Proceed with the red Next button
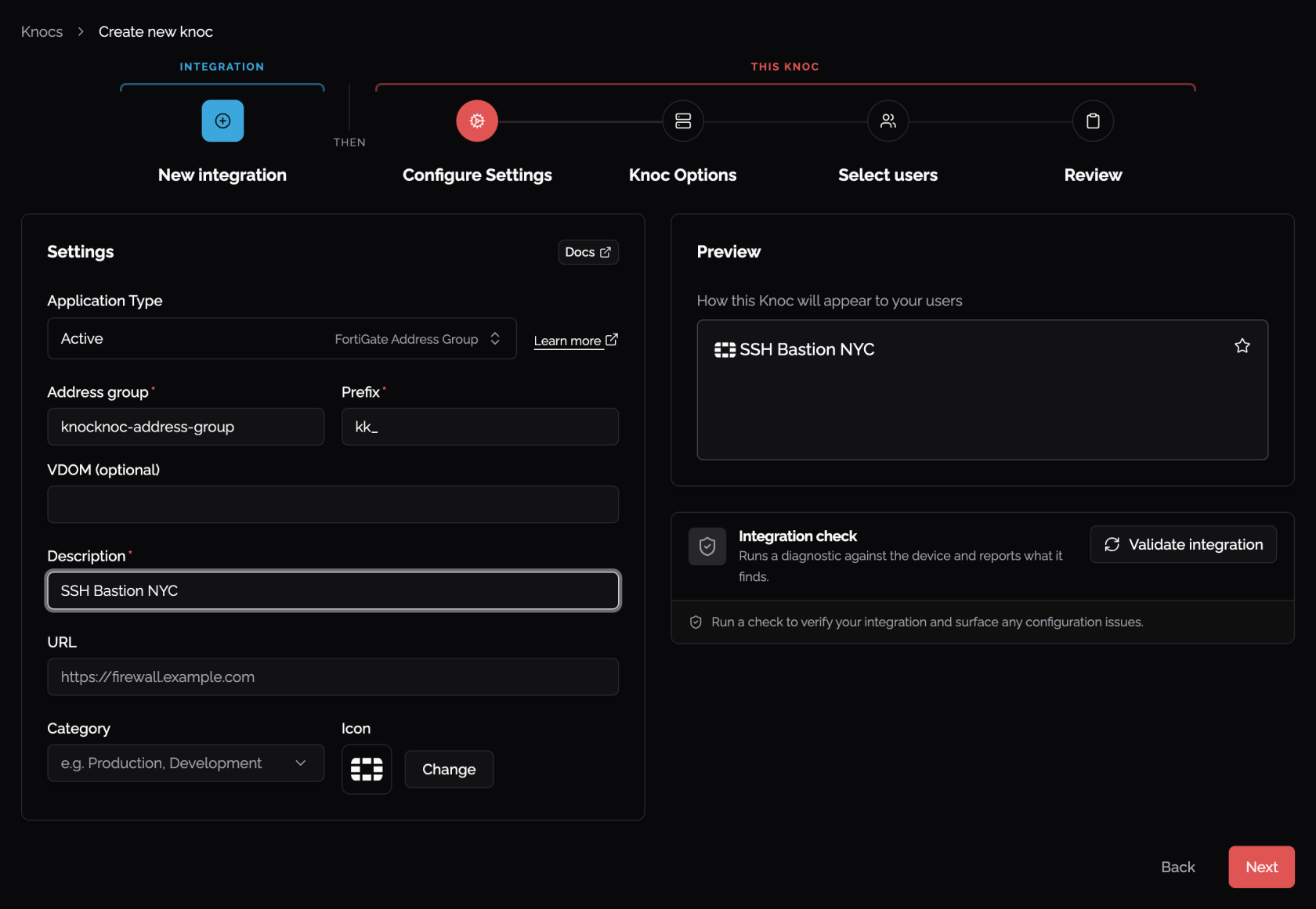1316x909 pixels. click(x=1261, y=867)
